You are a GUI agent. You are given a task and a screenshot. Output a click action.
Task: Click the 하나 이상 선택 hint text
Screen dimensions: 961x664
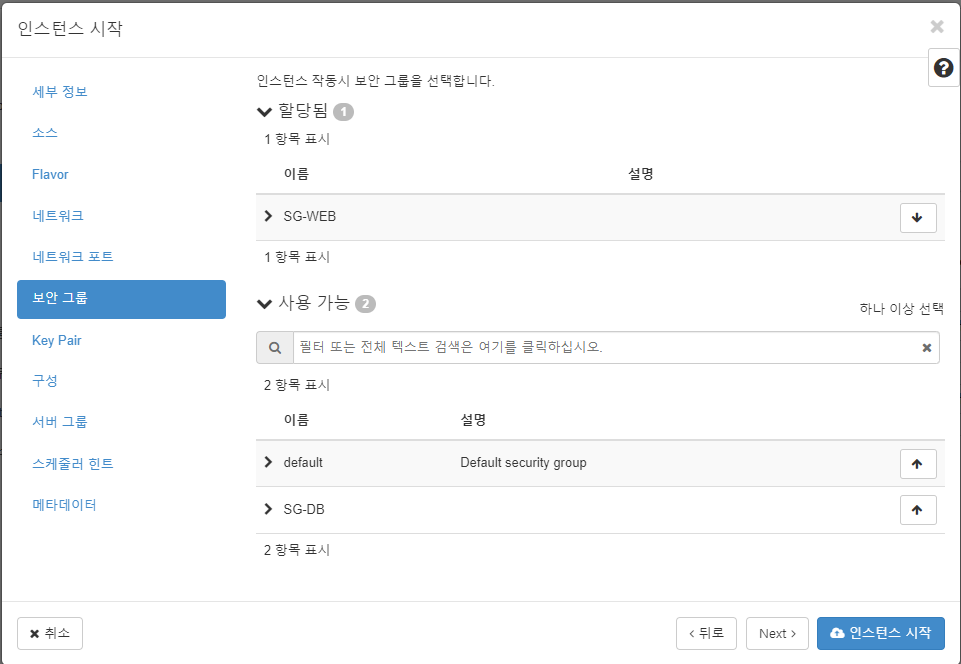902,308
